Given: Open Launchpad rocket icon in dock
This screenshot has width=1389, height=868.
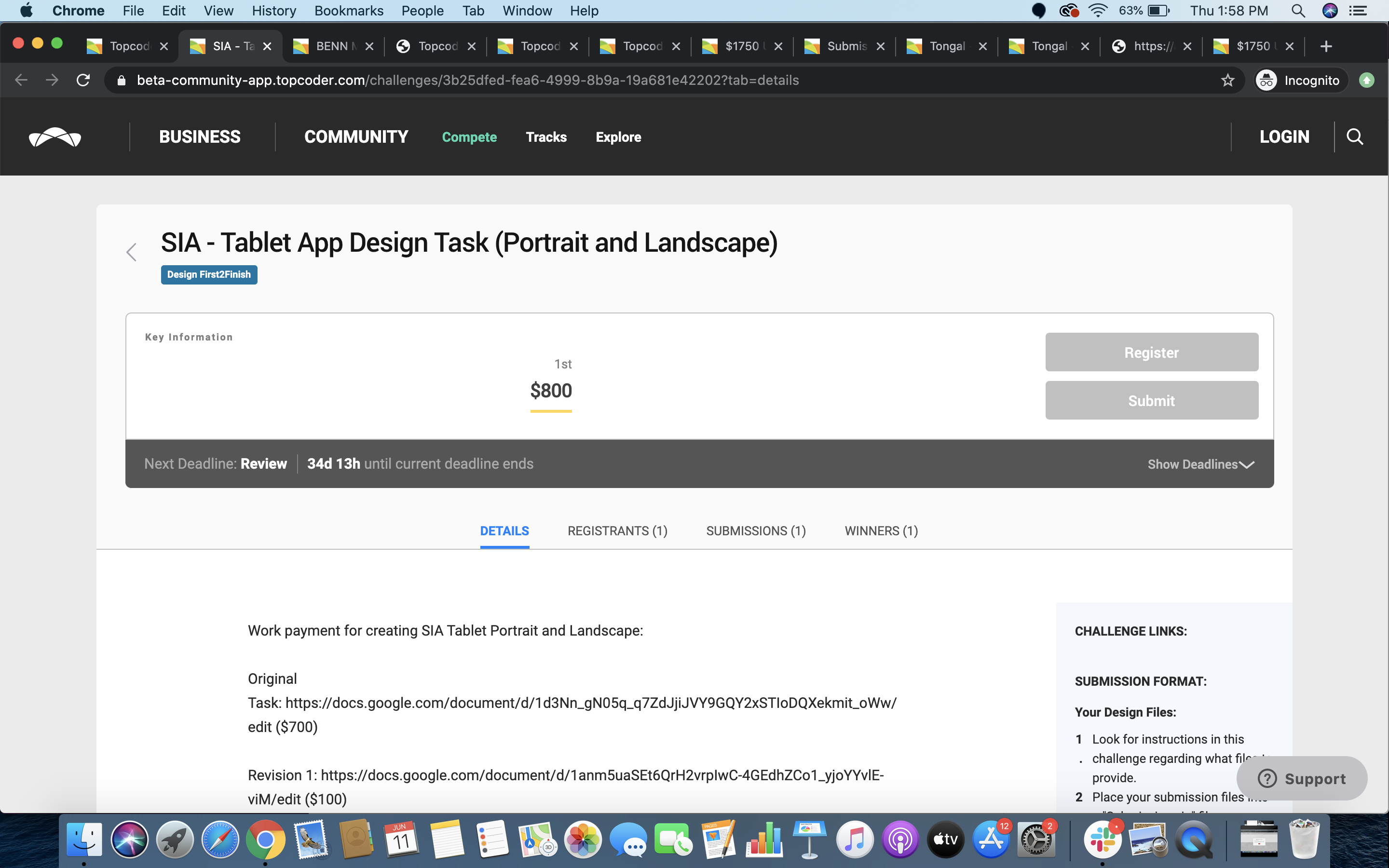Looking at the screenshot, I should tap(175, 839).
